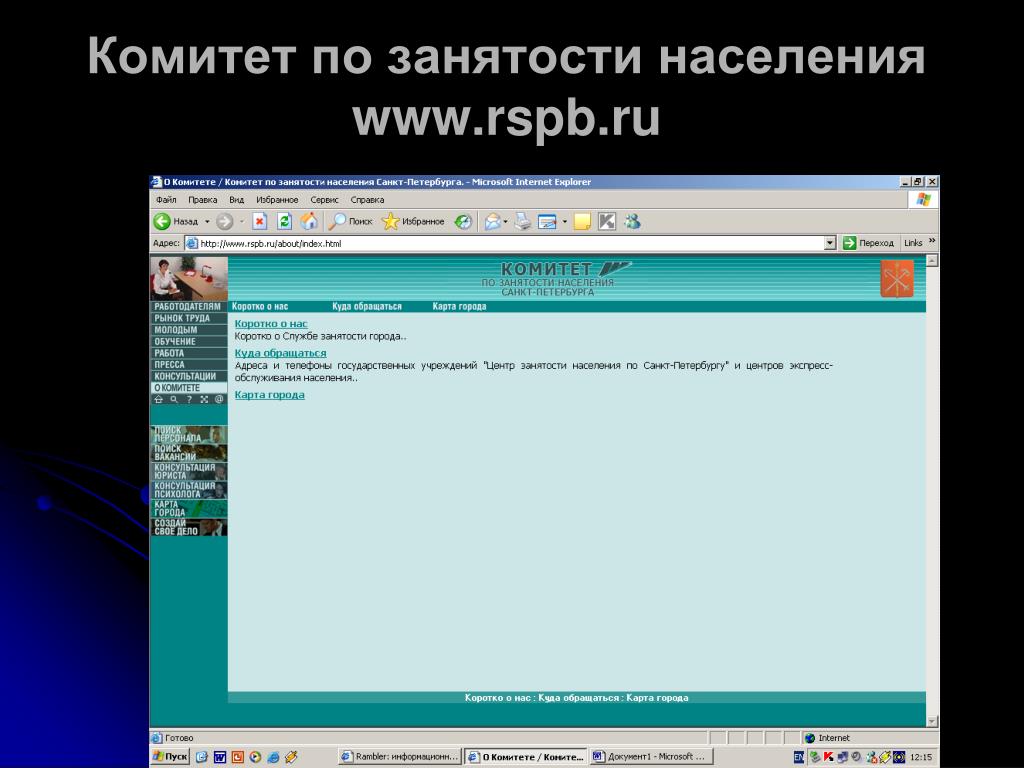Stop page loading with the red X icon
This screenshot has width=1024, height=768.
(260, 222)
